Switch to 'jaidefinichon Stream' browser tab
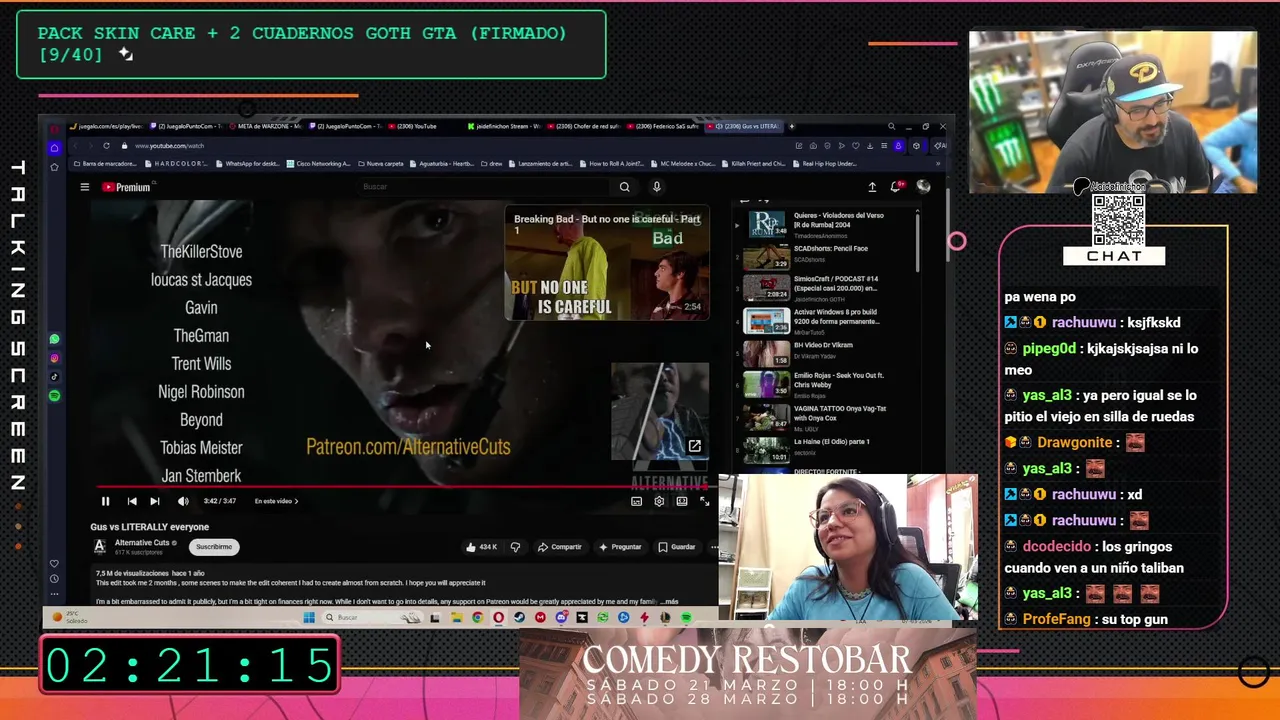This screenshot has width=1280, height=720. [x=505, y=126]
